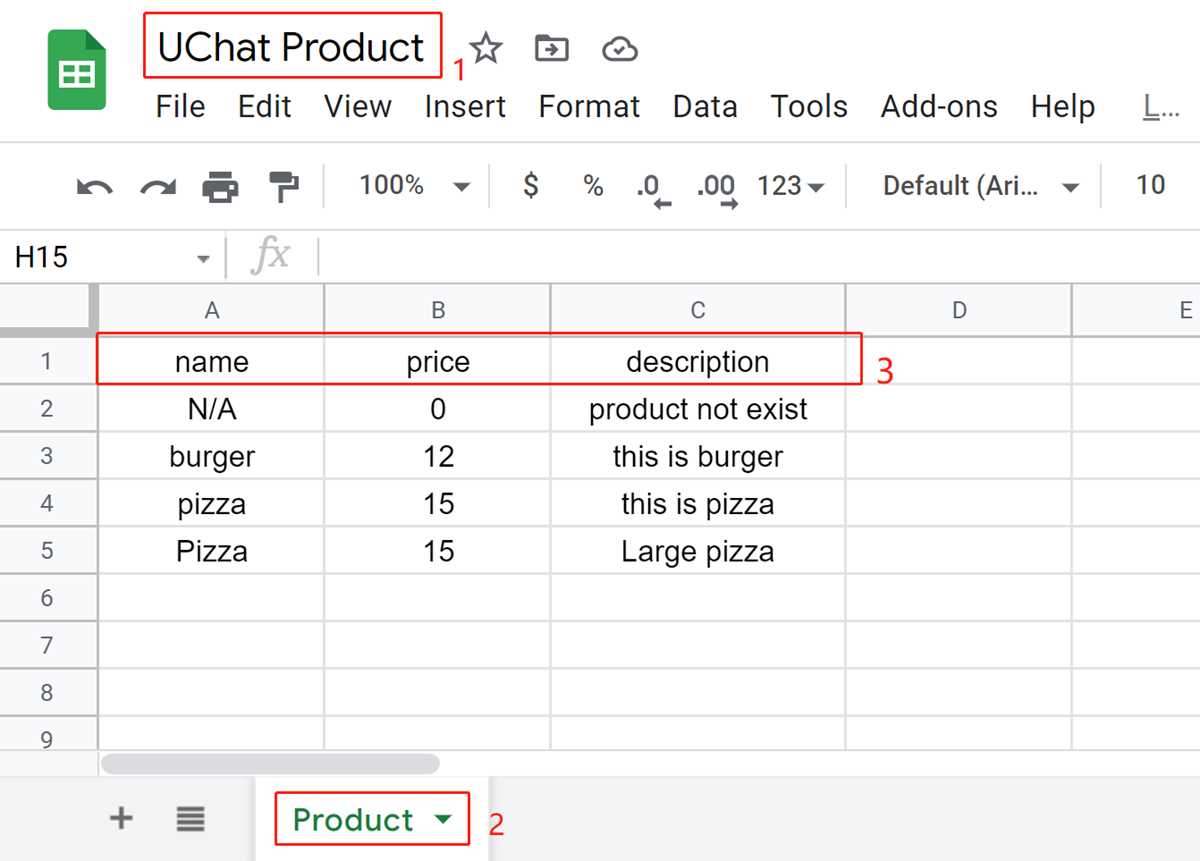Viewport: 1200px width, 861px height.
Task: Select the "this is pizza" cell
Action: click(698, 503)
